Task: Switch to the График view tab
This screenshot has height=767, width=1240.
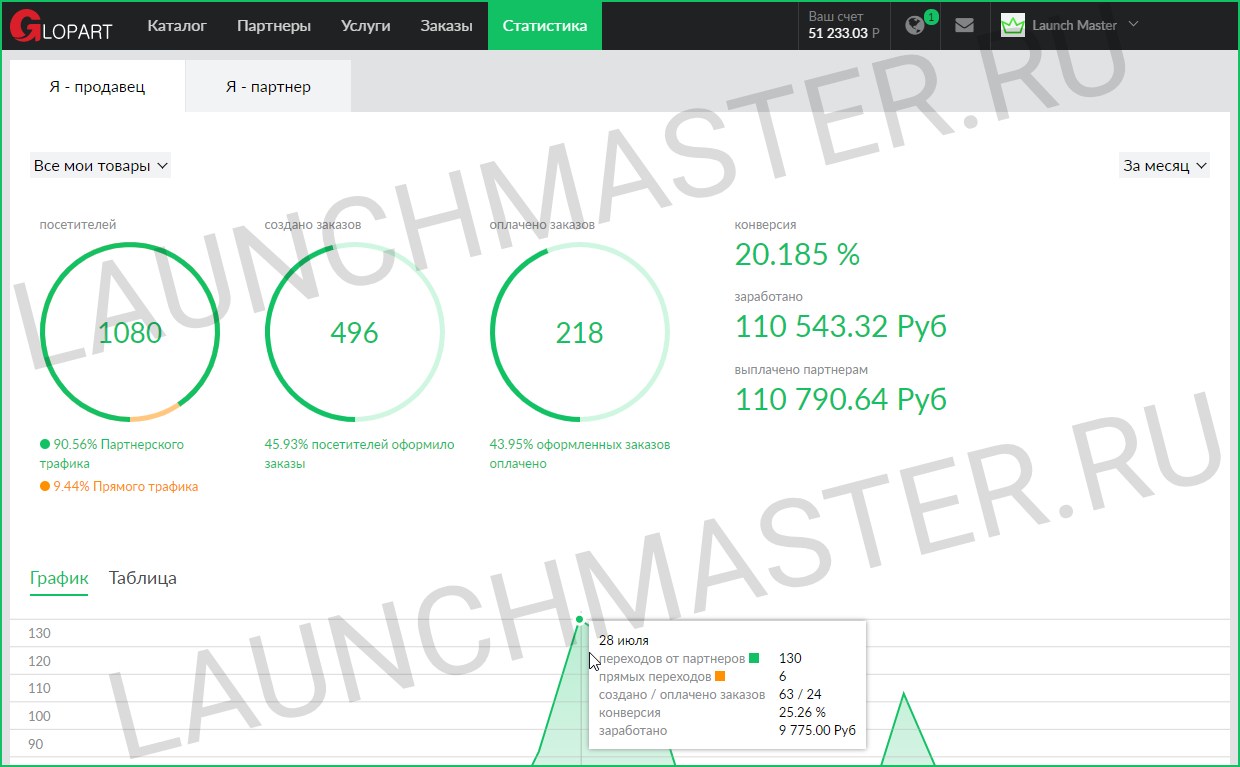Action: click(x=59, y=578)
